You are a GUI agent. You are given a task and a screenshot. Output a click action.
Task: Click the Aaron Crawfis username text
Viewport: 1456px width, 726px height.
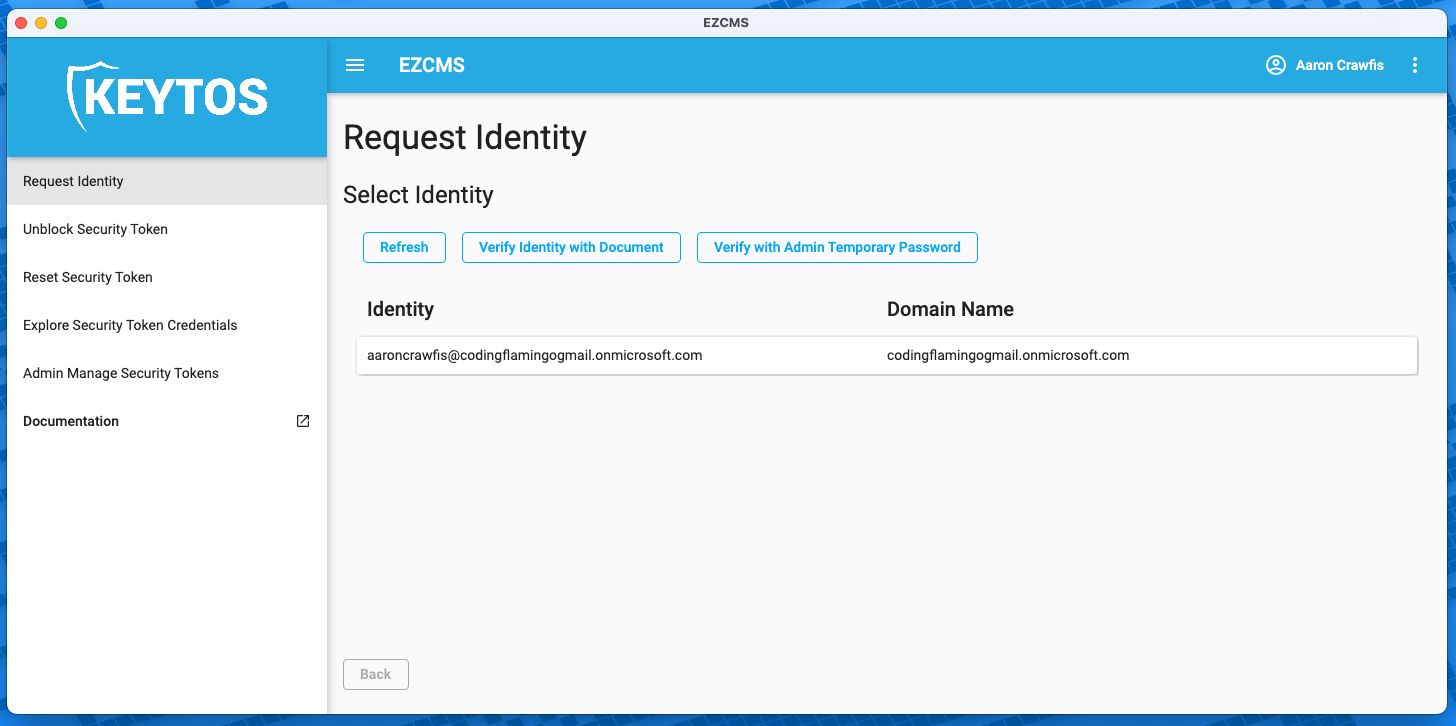click(x=1339, y=64)
